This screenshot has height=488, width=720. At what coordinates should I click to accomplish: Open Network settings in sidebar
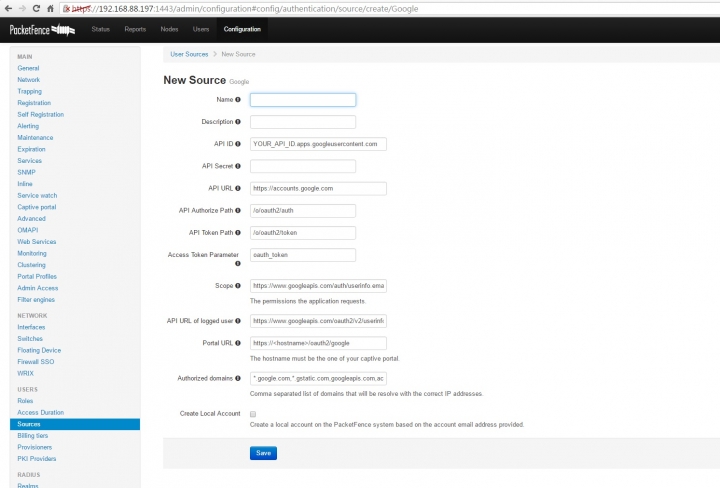[28, 79]
